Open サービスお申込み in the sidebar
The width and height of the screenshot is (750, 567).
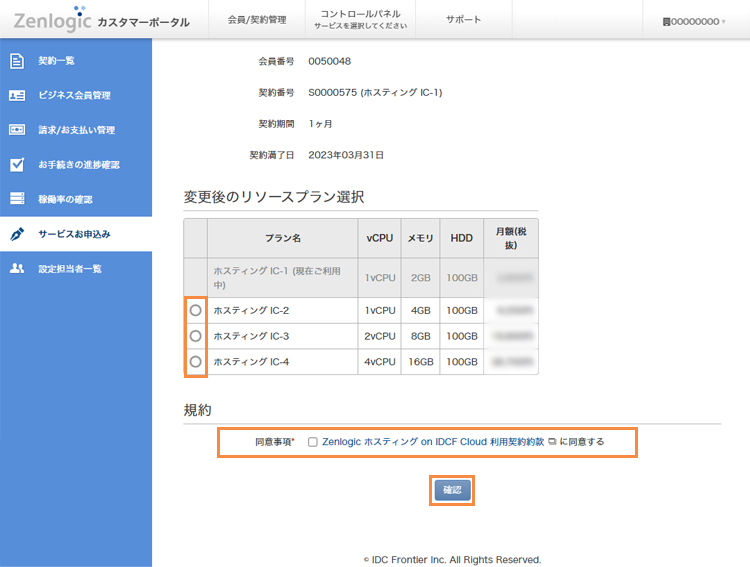(76, 234)
